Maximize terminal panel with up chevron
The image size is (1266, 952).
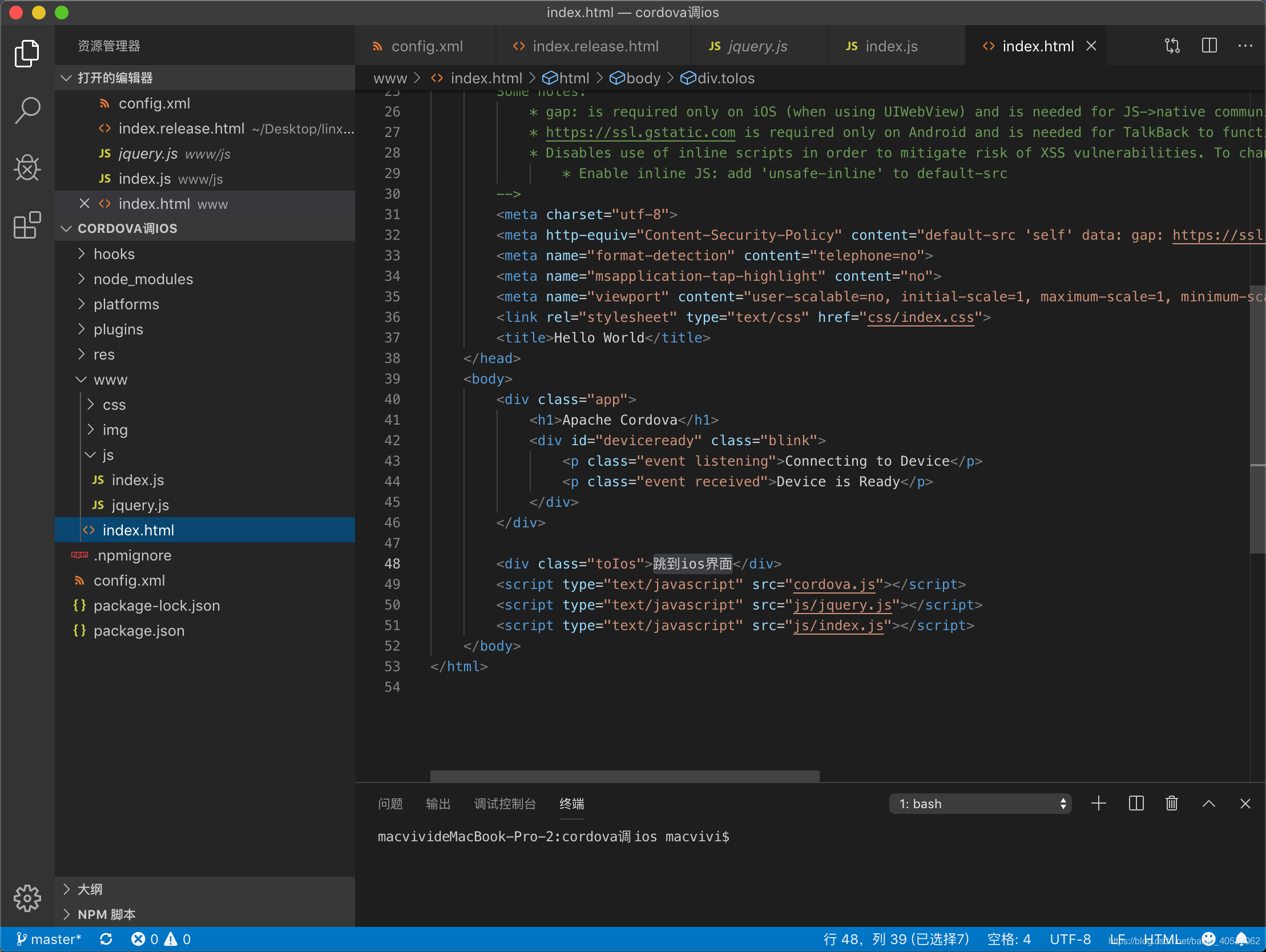pos(1209,803)
